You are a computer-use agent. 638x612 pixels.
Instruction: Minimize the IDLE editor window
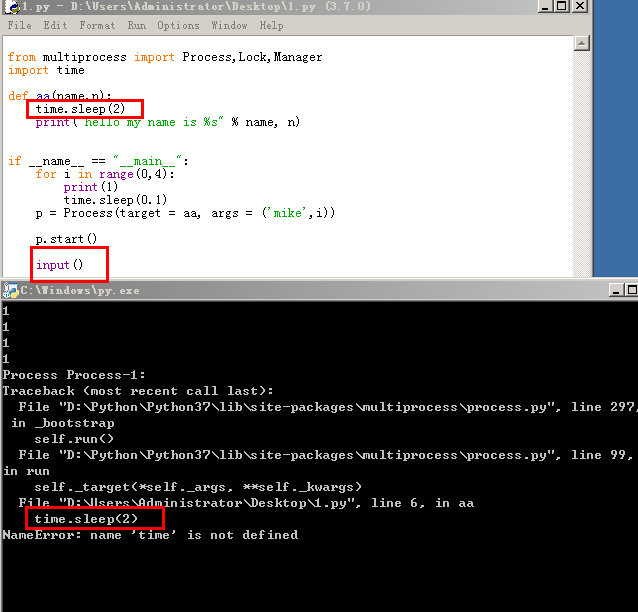click(x=544, y=7)
